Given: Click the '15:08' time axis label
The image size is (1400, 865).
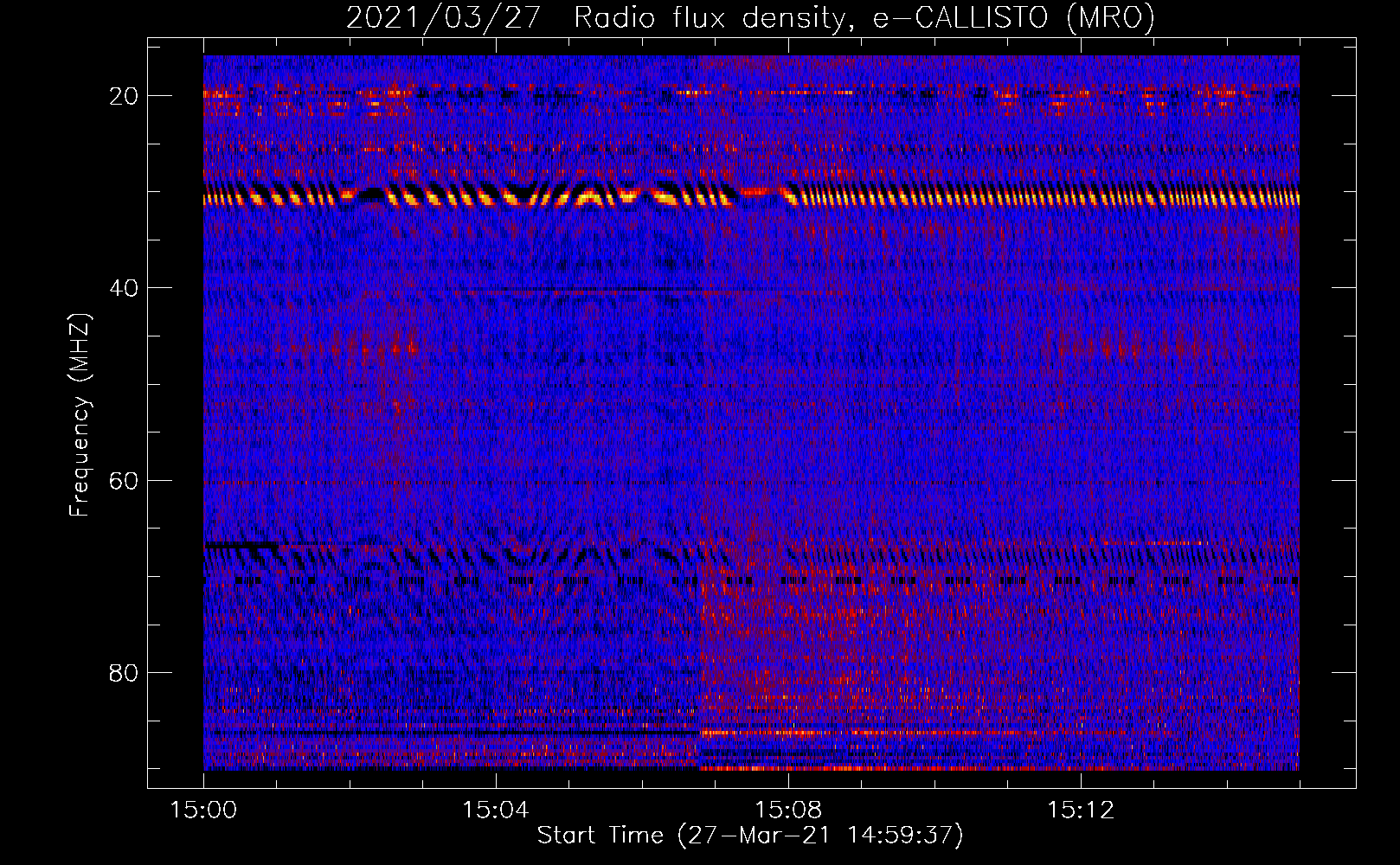Looking at the screenshot, I should click(x=787, y=811).
